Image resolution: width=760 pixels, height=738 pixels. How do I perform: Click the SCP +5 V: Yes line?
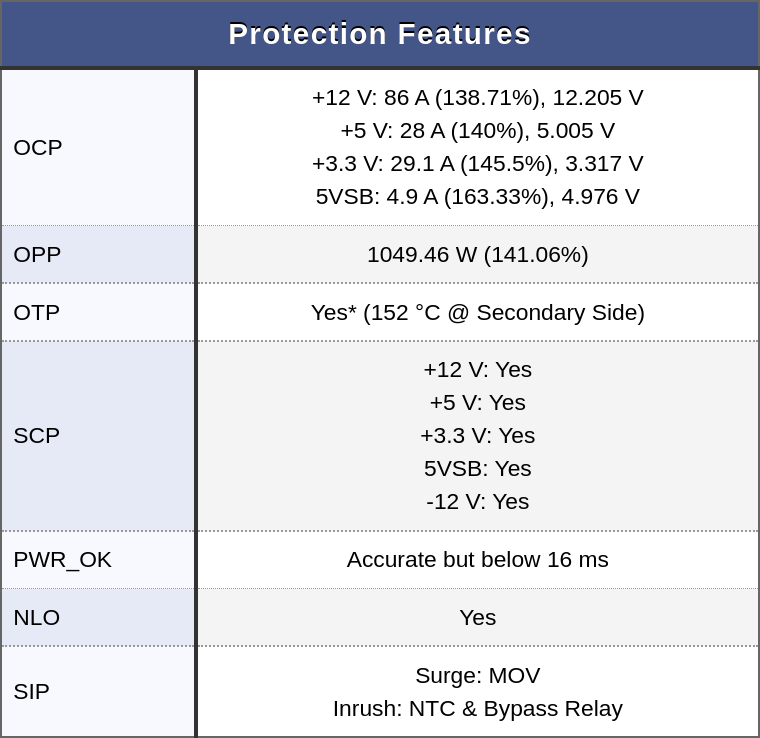[477, 403]
